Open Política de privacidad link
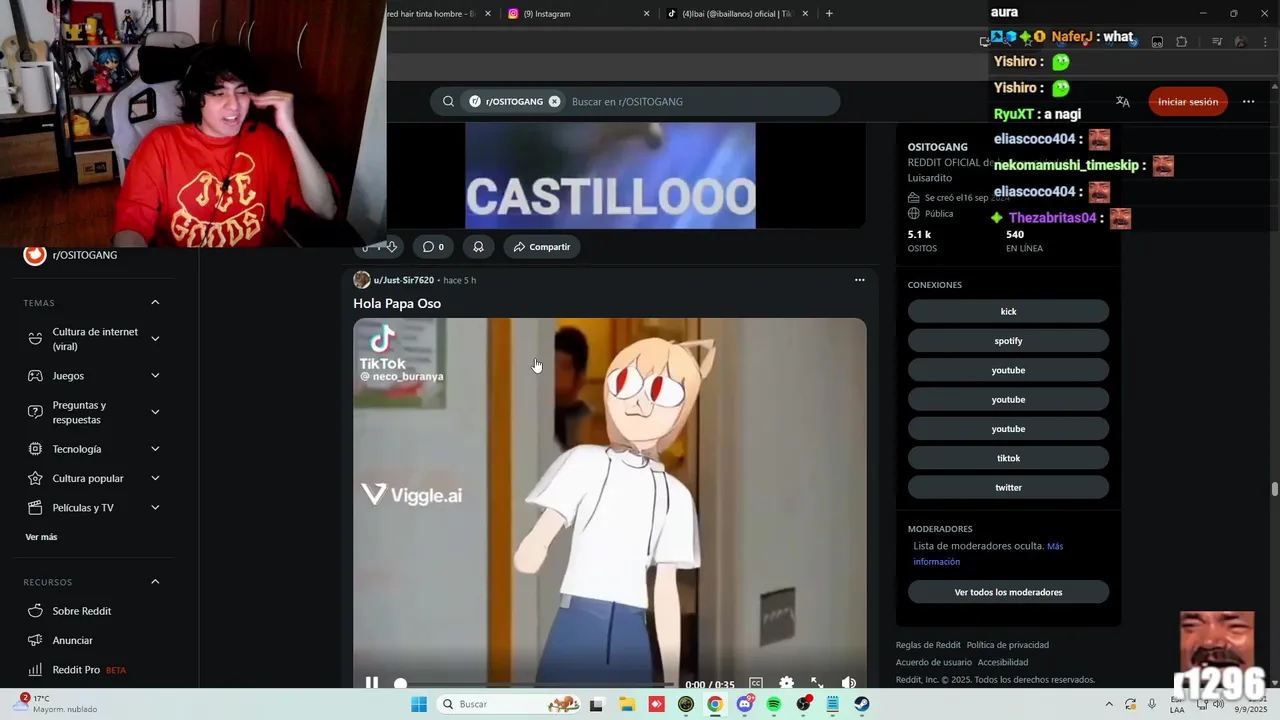 coord(1007,645)
